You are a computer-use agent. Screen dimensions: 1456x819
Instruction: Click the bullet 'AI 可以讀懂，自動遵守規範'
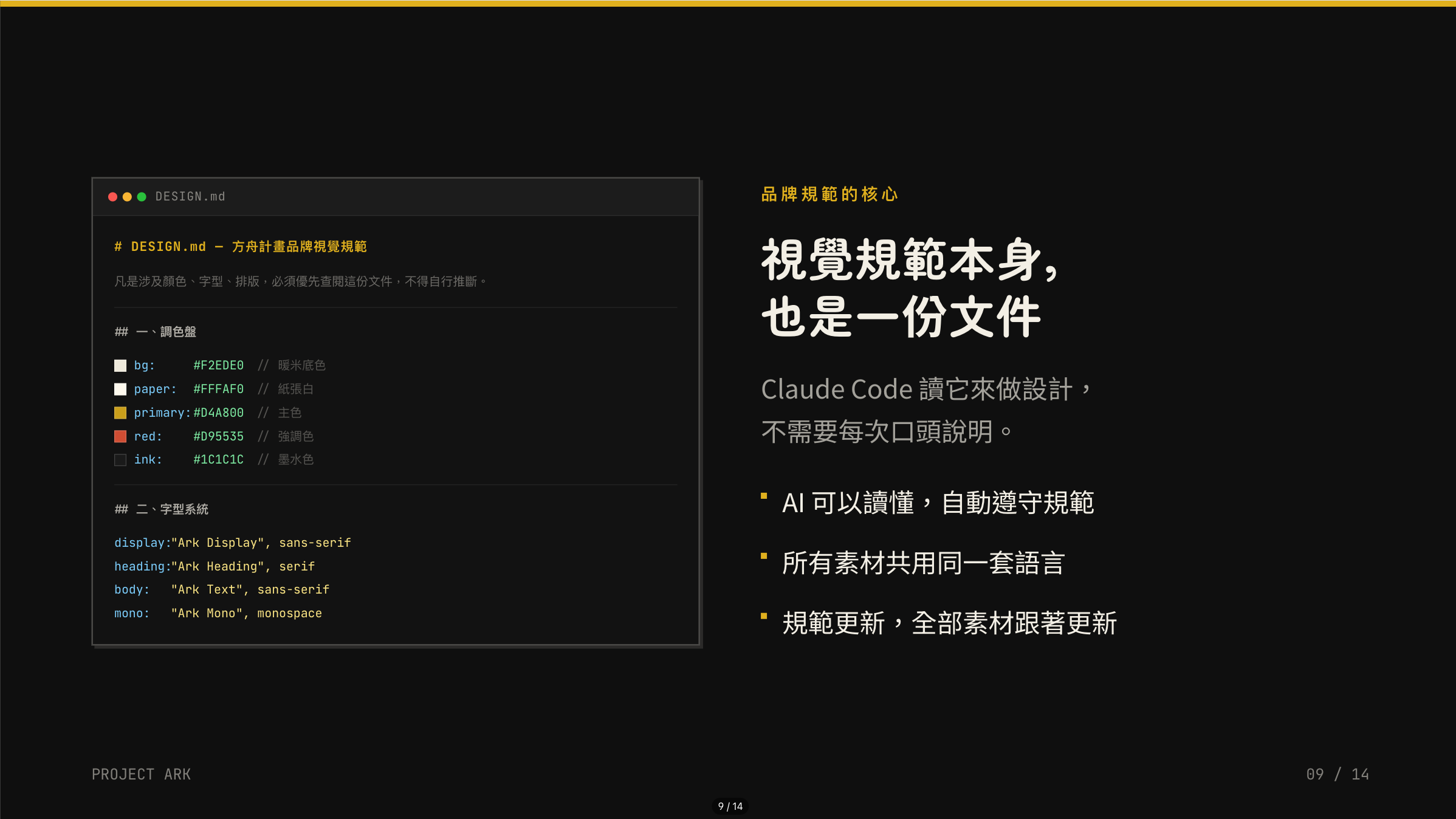[x=938, y=503]
